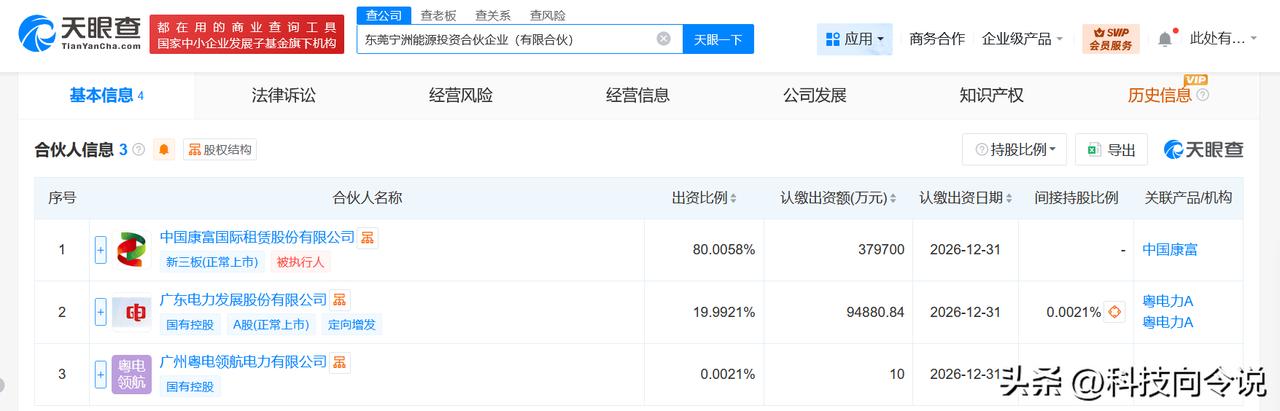Switch to the 查风险 search tab
Viewport: 1280px width, 411px height.
[547, 15]
